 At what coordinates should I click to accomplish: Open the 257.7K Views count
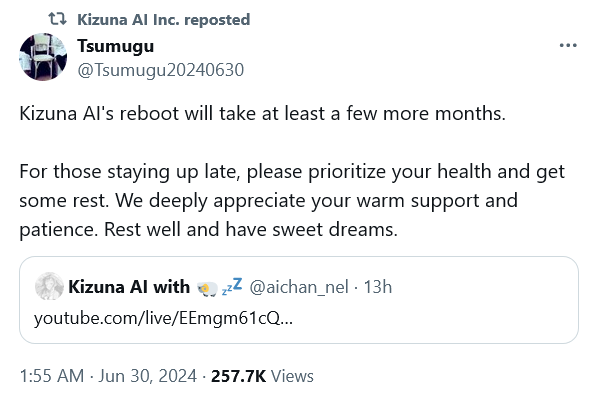262,376
